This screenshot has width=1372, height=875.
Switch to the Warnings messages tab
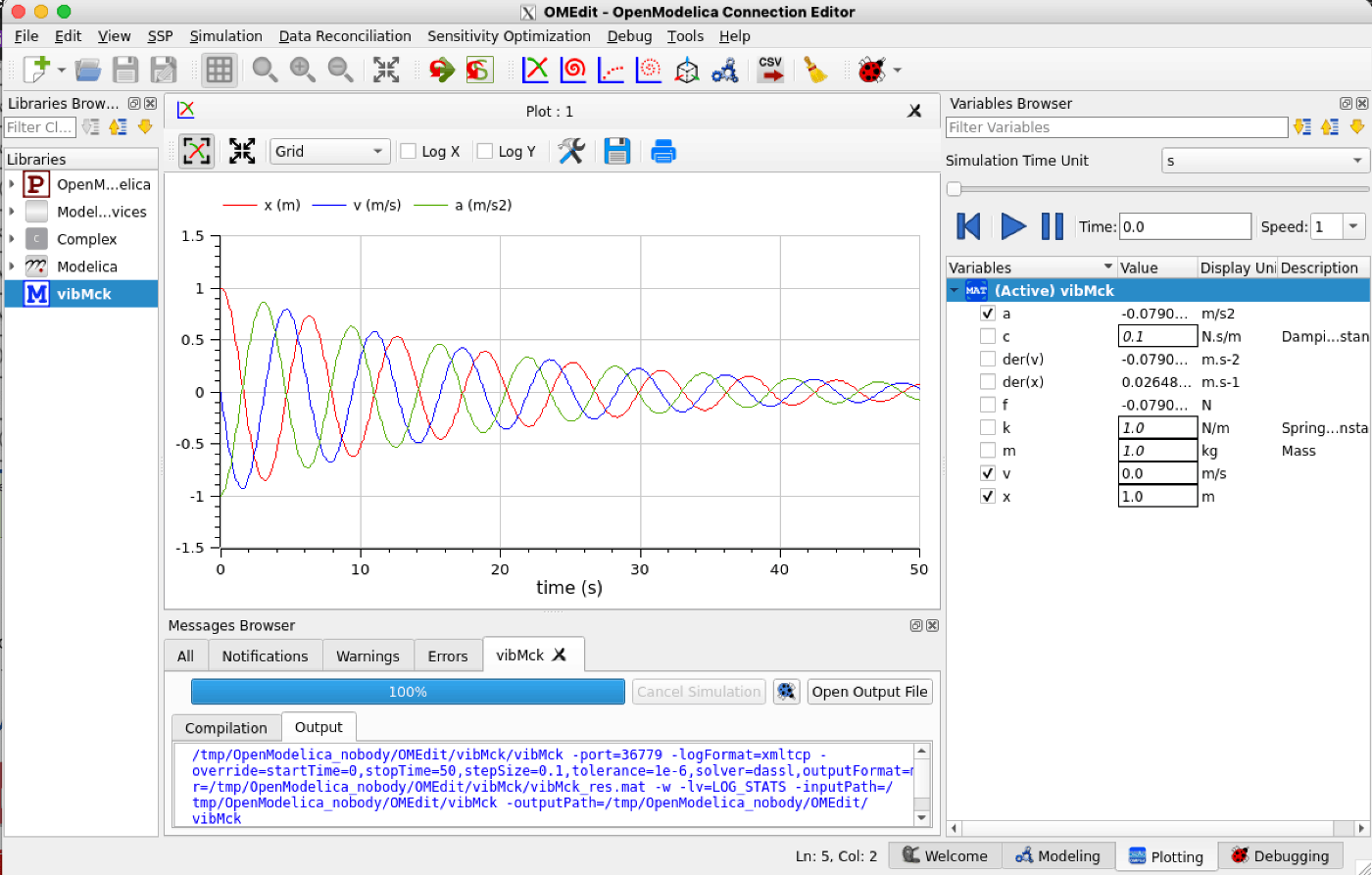pos(367,656)
